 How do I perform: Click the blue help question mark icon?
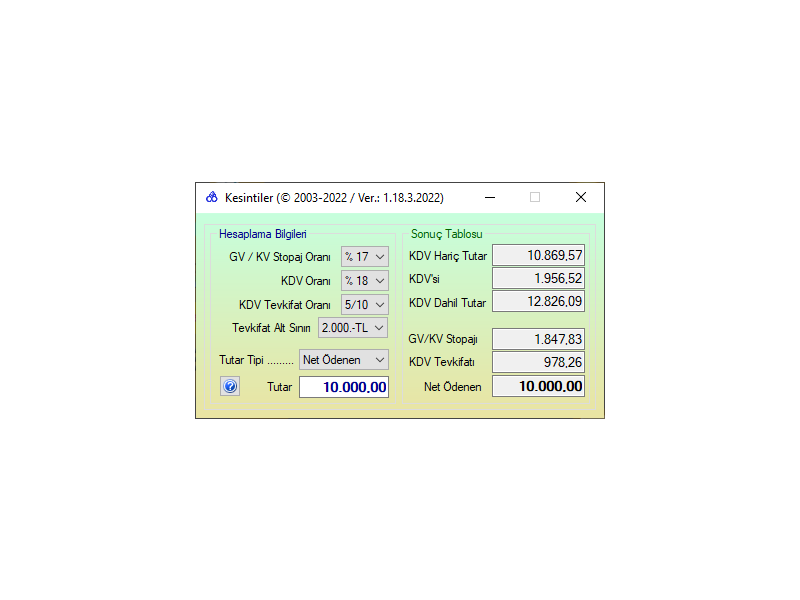(x=230, y=386)
